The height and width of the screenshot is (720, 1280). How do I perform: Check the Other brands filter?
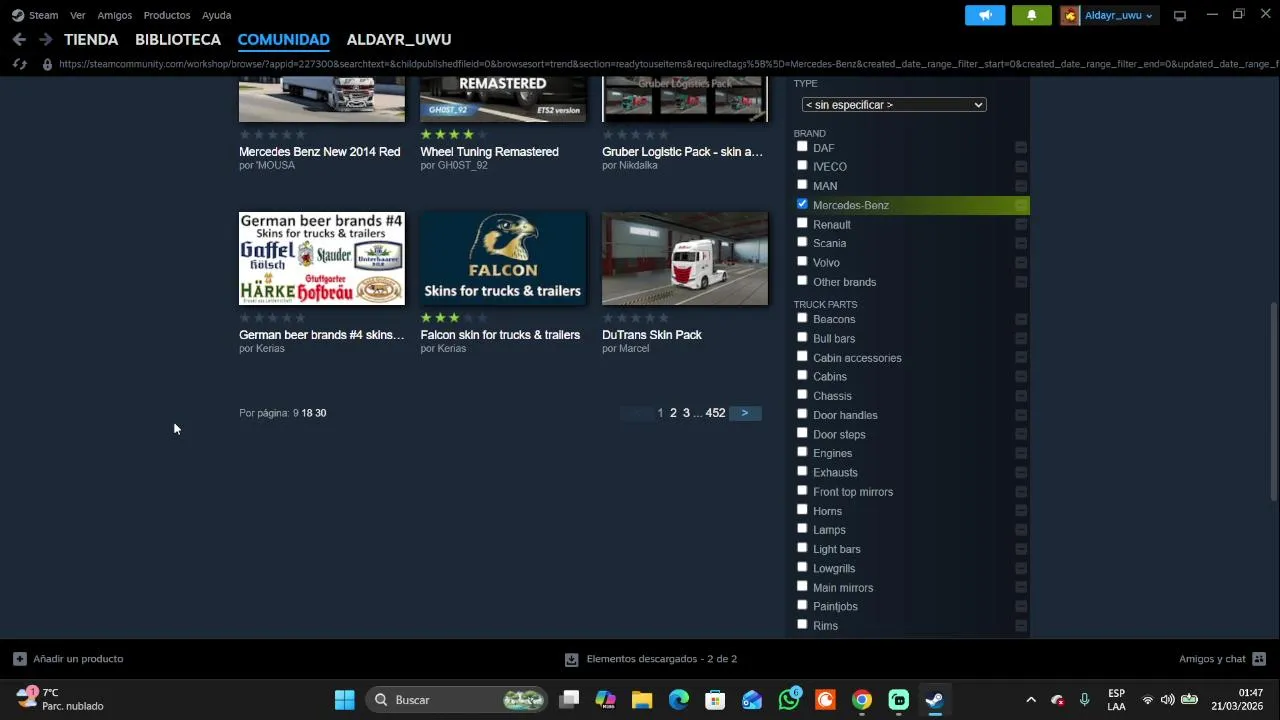(x=802, y=281)
